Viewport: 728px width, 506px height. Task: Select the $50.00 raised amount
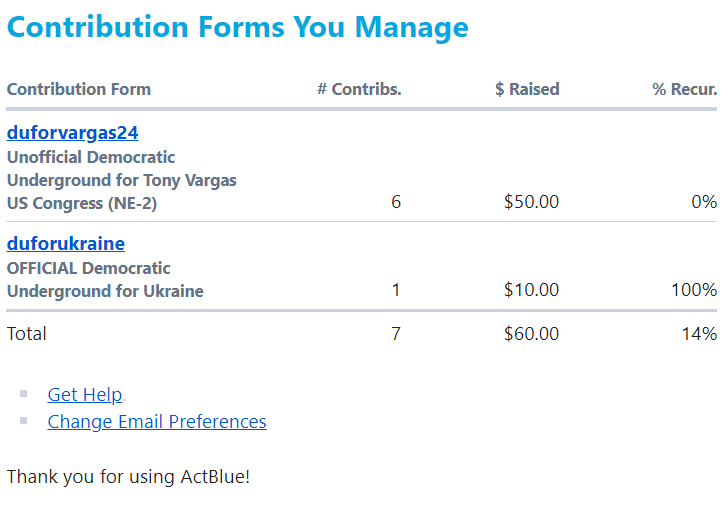(531, 202)
